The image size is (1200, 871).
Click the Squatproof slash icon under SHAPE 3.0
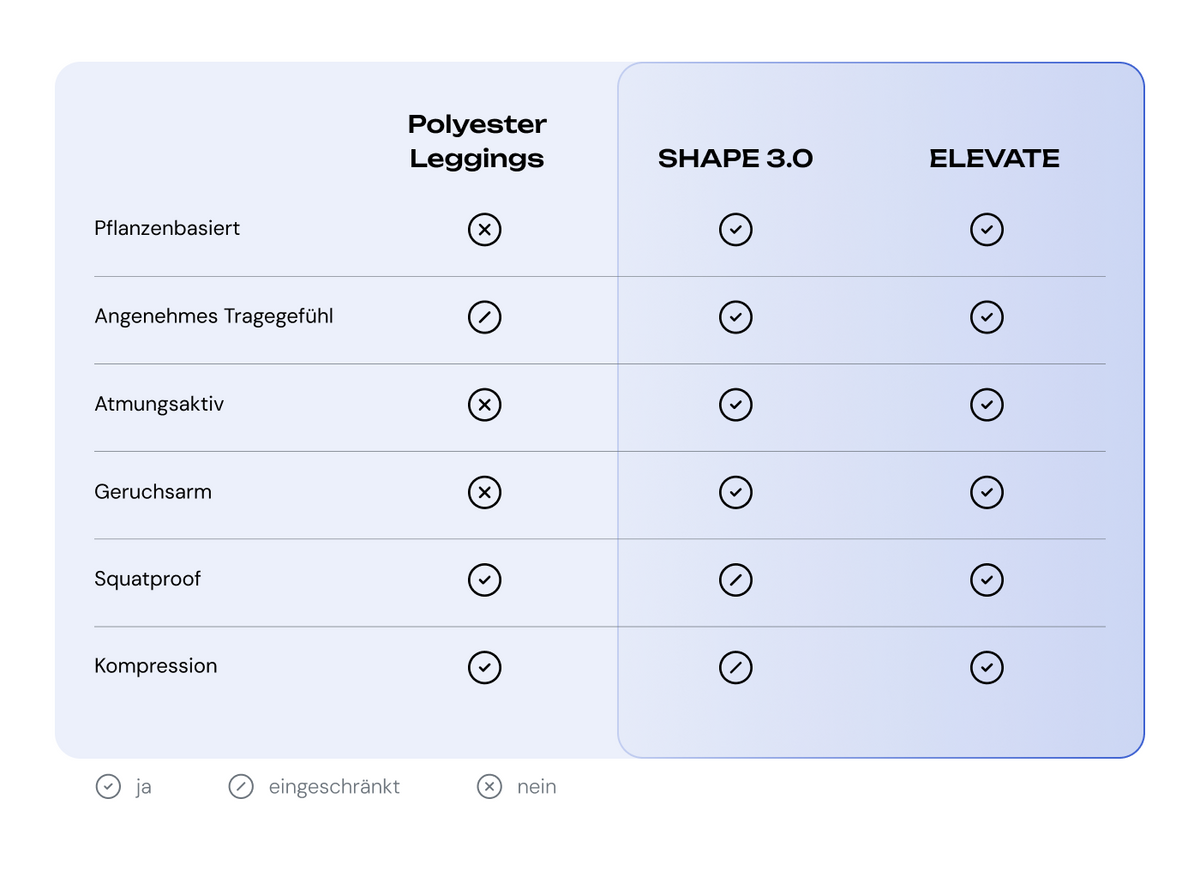(x=736, y=580)
